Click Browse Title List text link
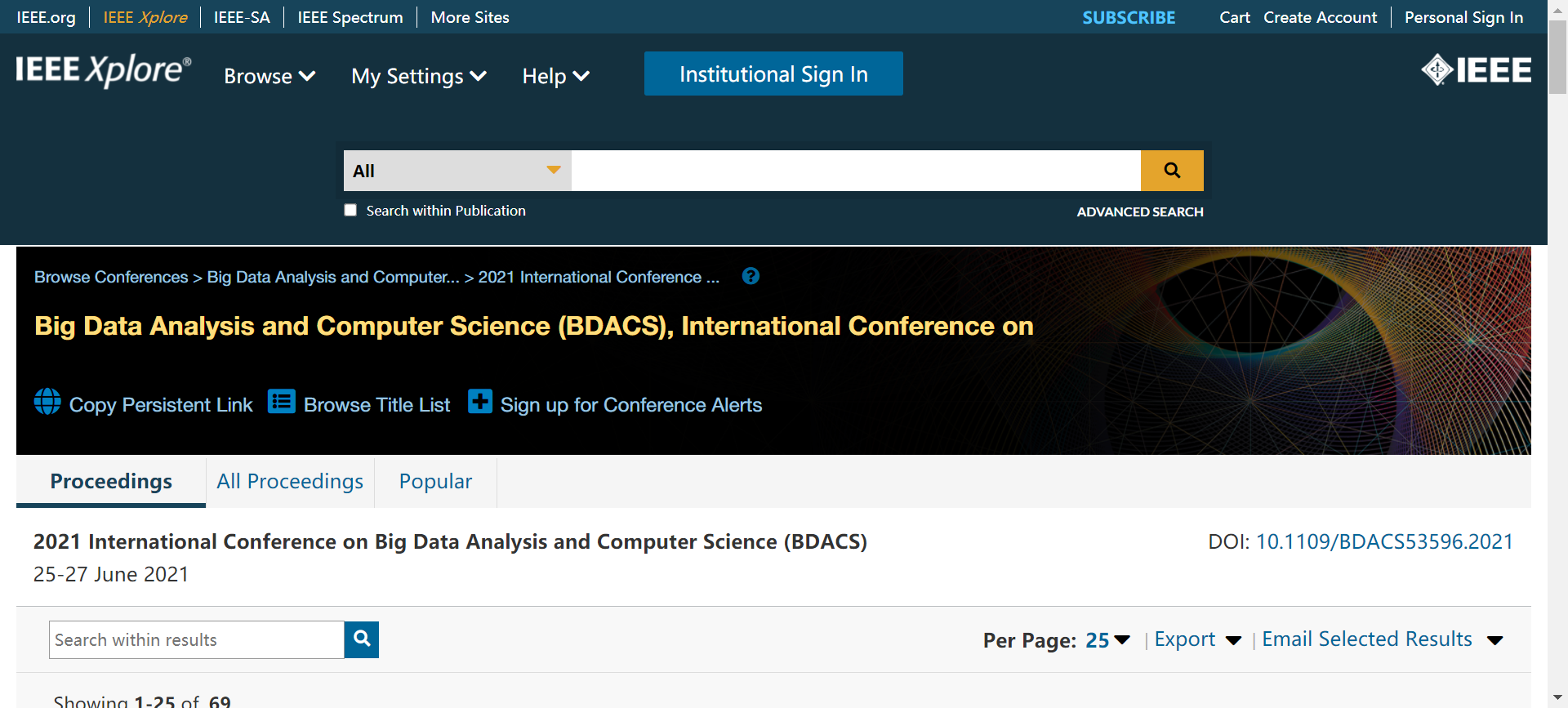 (x=376, y=405)
